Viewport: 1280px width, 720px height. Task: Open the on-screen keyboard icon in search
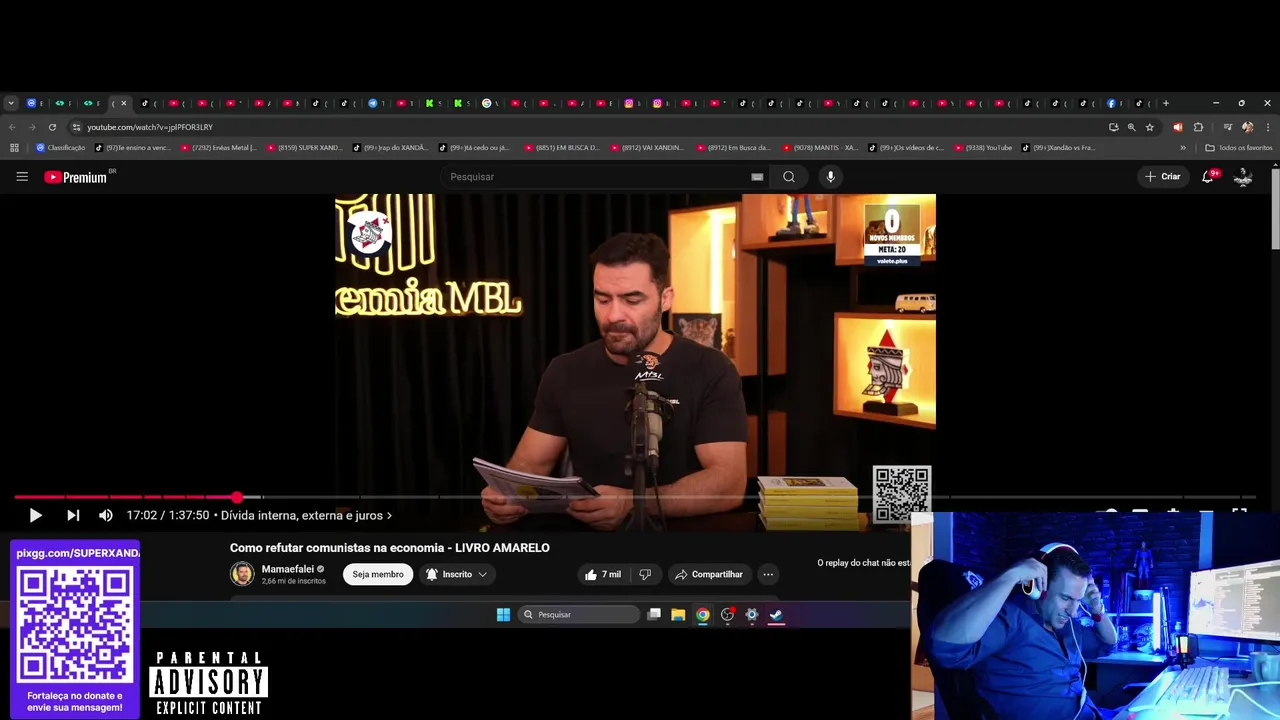pyautogui.click(x=757, y=177)
